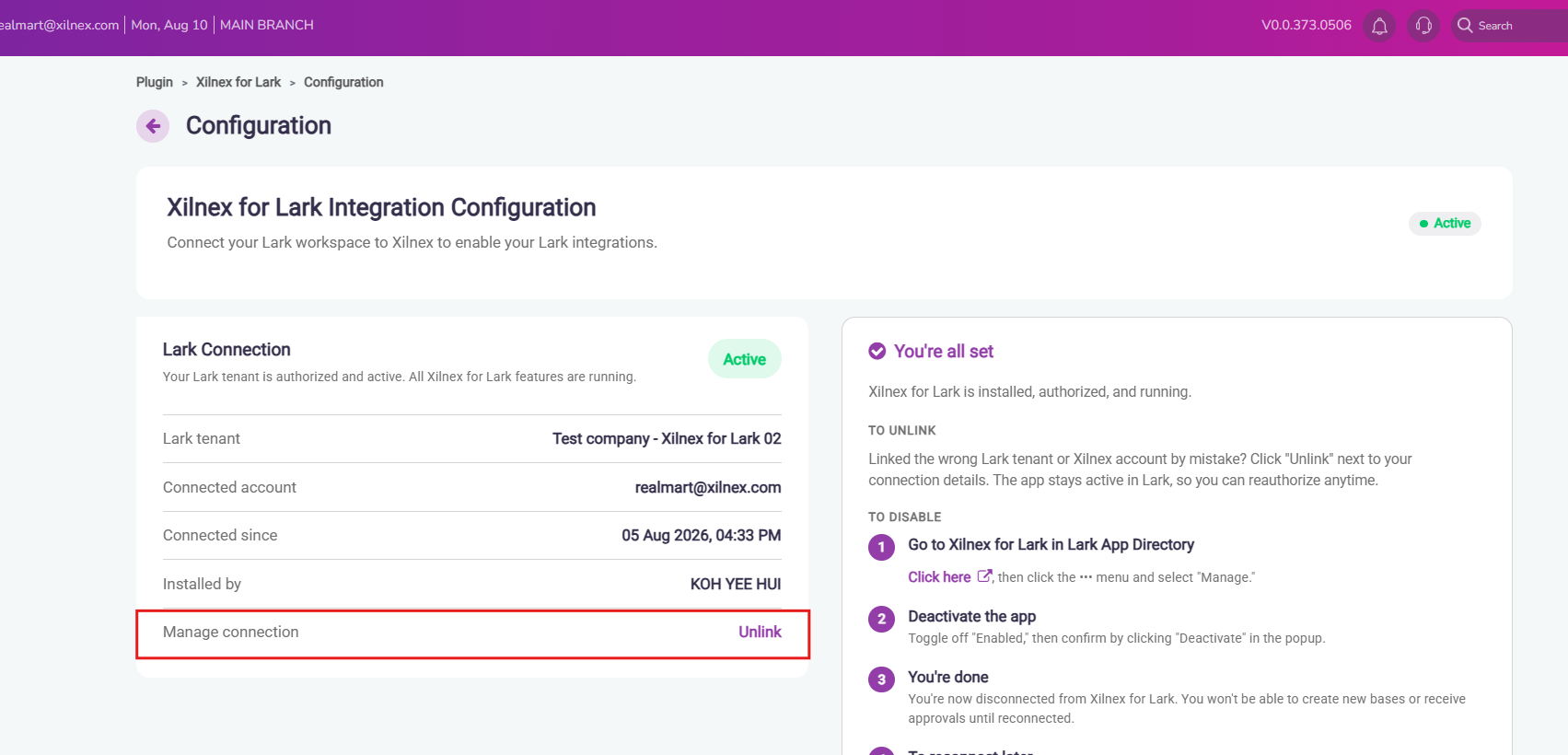1568x755 pixels.
Task: Click version V0.0.373.0506 text
Action: coord(1307,25)
